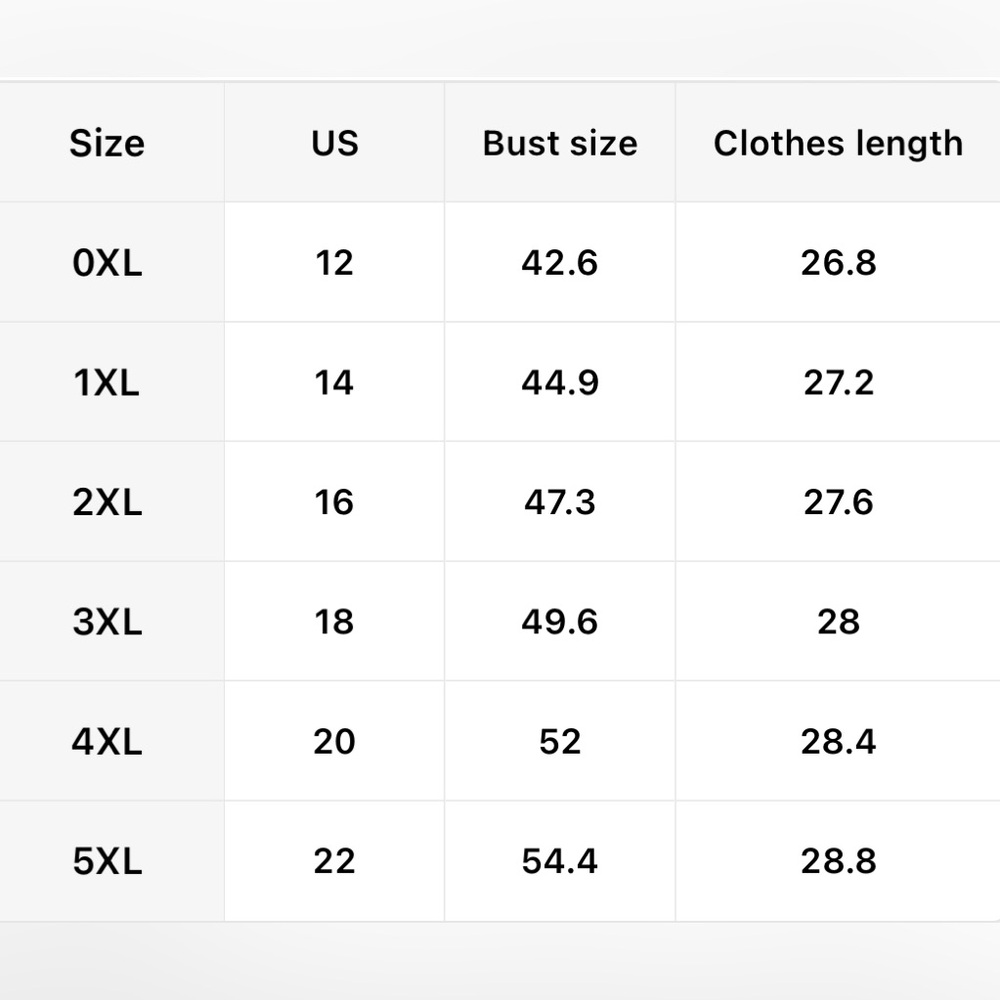Click the 3XL size row label

point(107,622)
